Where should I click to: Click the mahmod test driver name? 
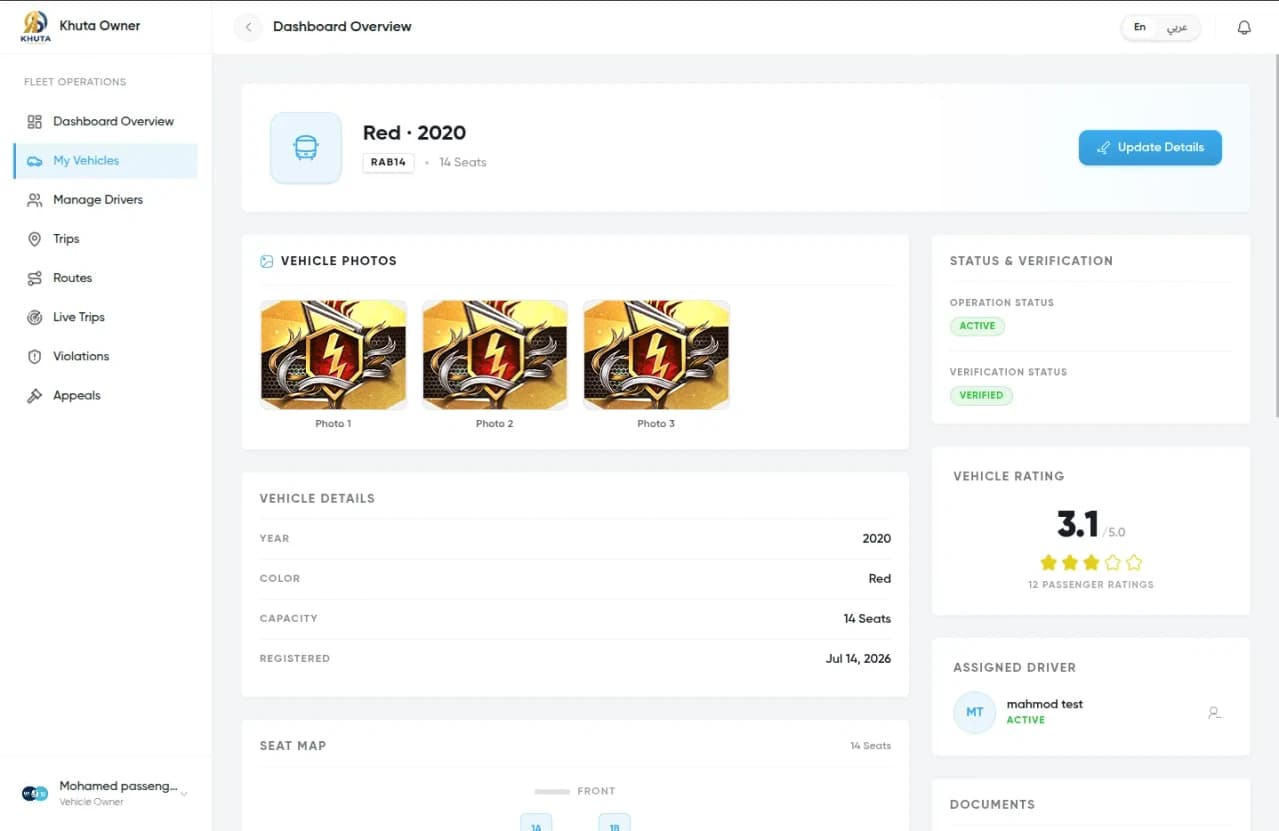click(x=1044, y=704)
